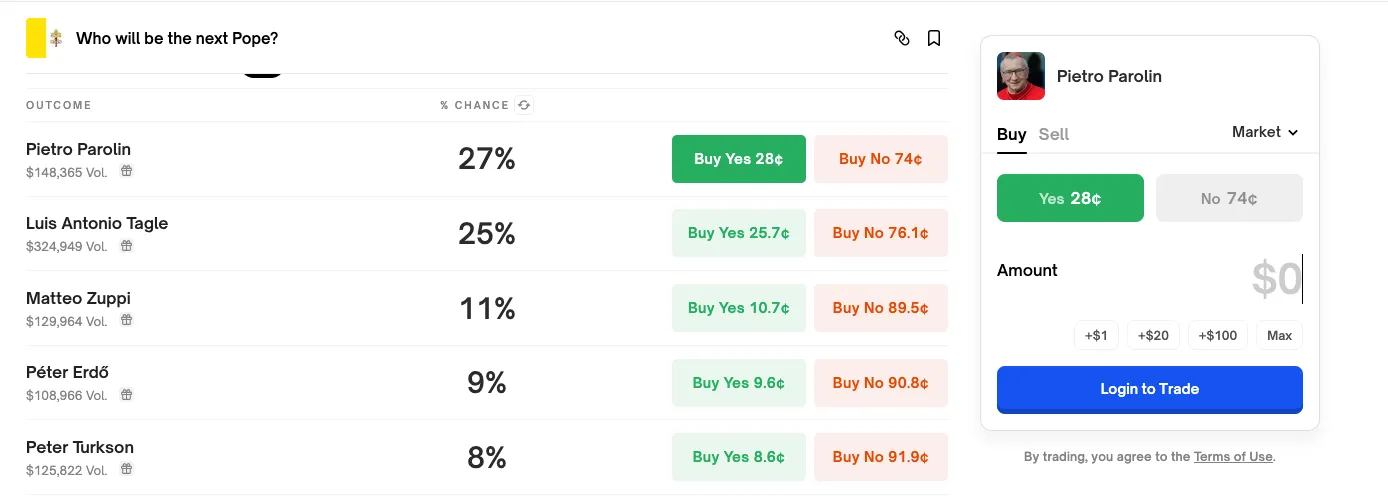
Task: Select the No 74¢ option in trade panel
Action: 1229,198
